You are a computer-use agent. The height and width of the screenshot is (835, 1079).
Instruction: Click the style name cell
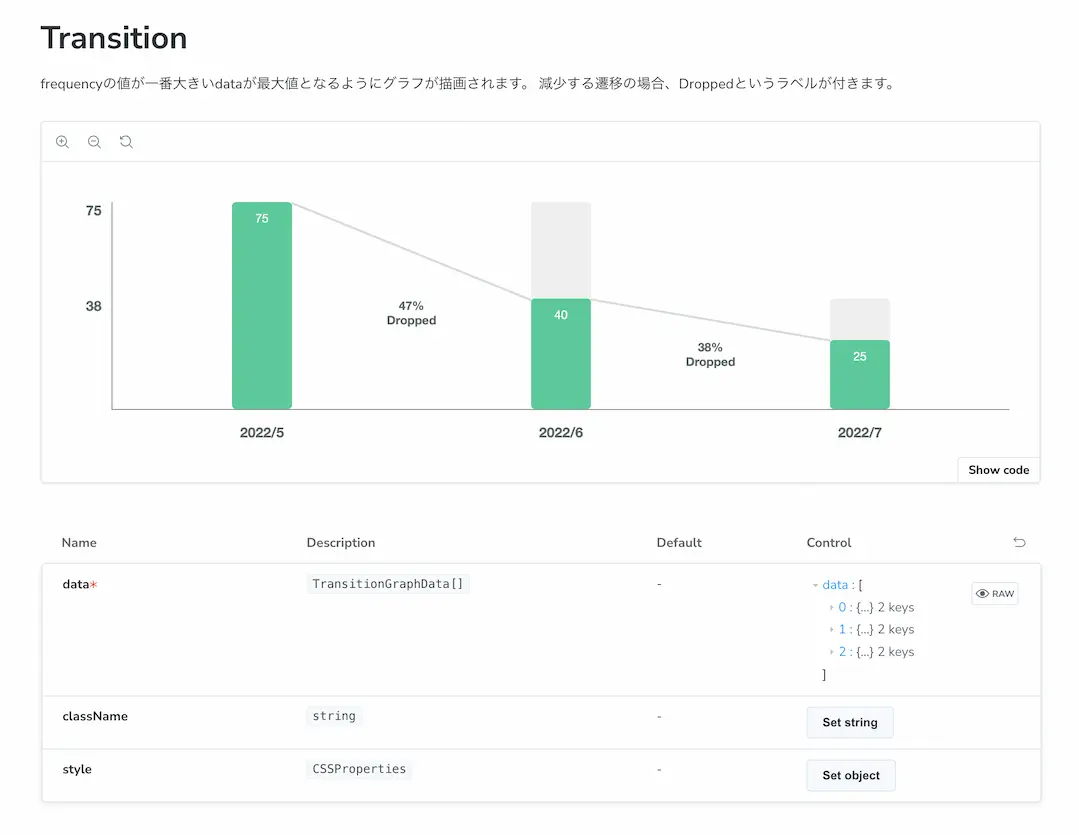pyautogui.click(x=77, y=770)
